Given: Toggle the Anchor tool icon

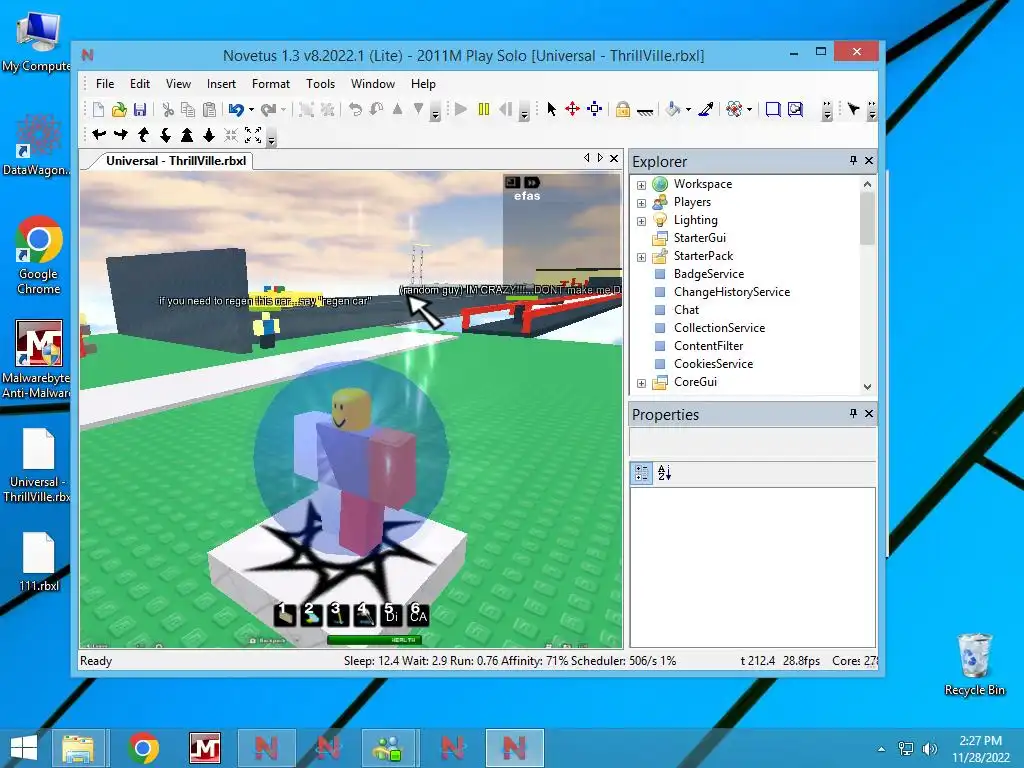Looking at the screenshot, I should click(645, 111).
